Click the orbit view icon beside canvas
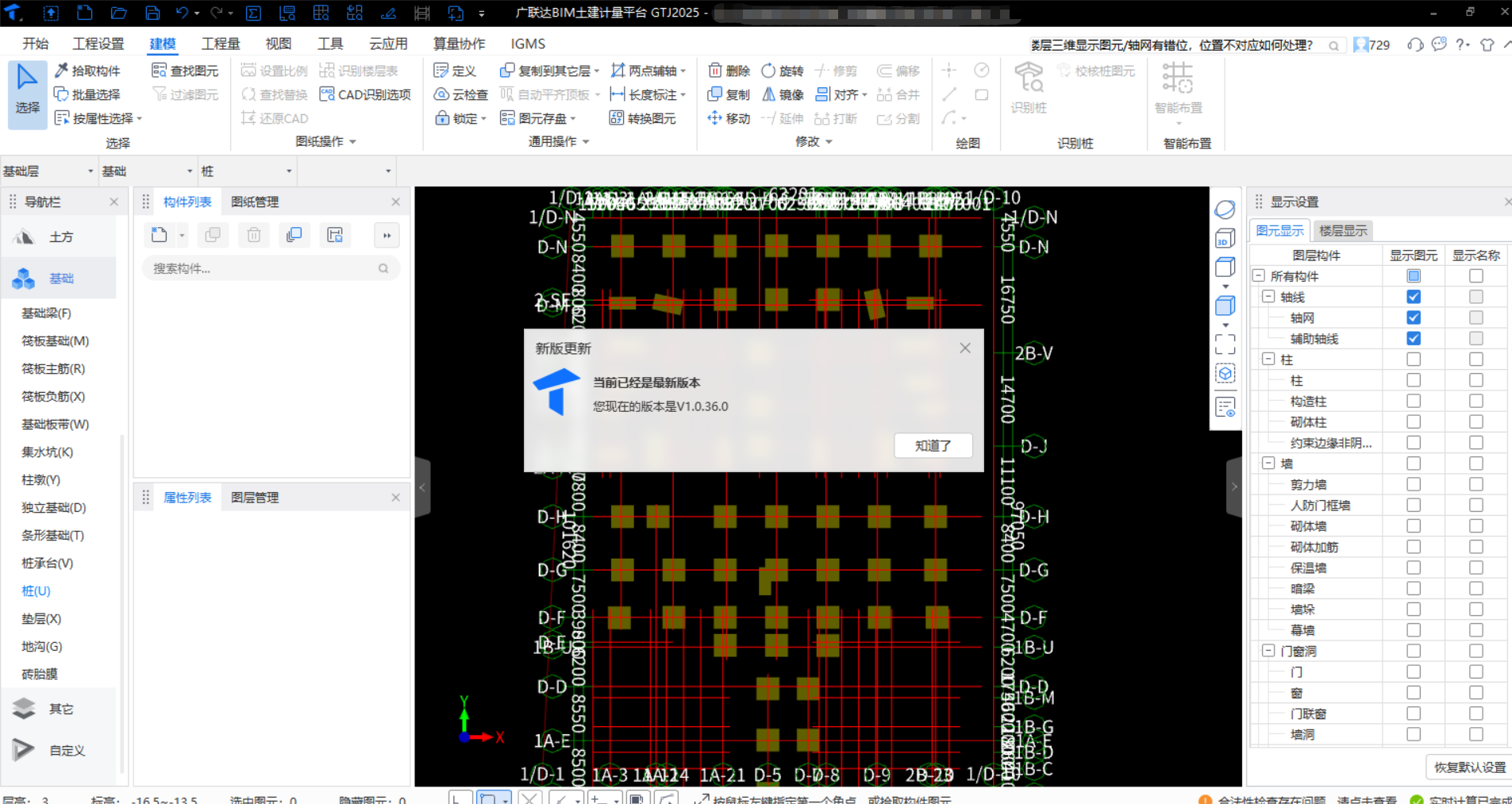1512x804 pixels. click(x=1225, y=210)
